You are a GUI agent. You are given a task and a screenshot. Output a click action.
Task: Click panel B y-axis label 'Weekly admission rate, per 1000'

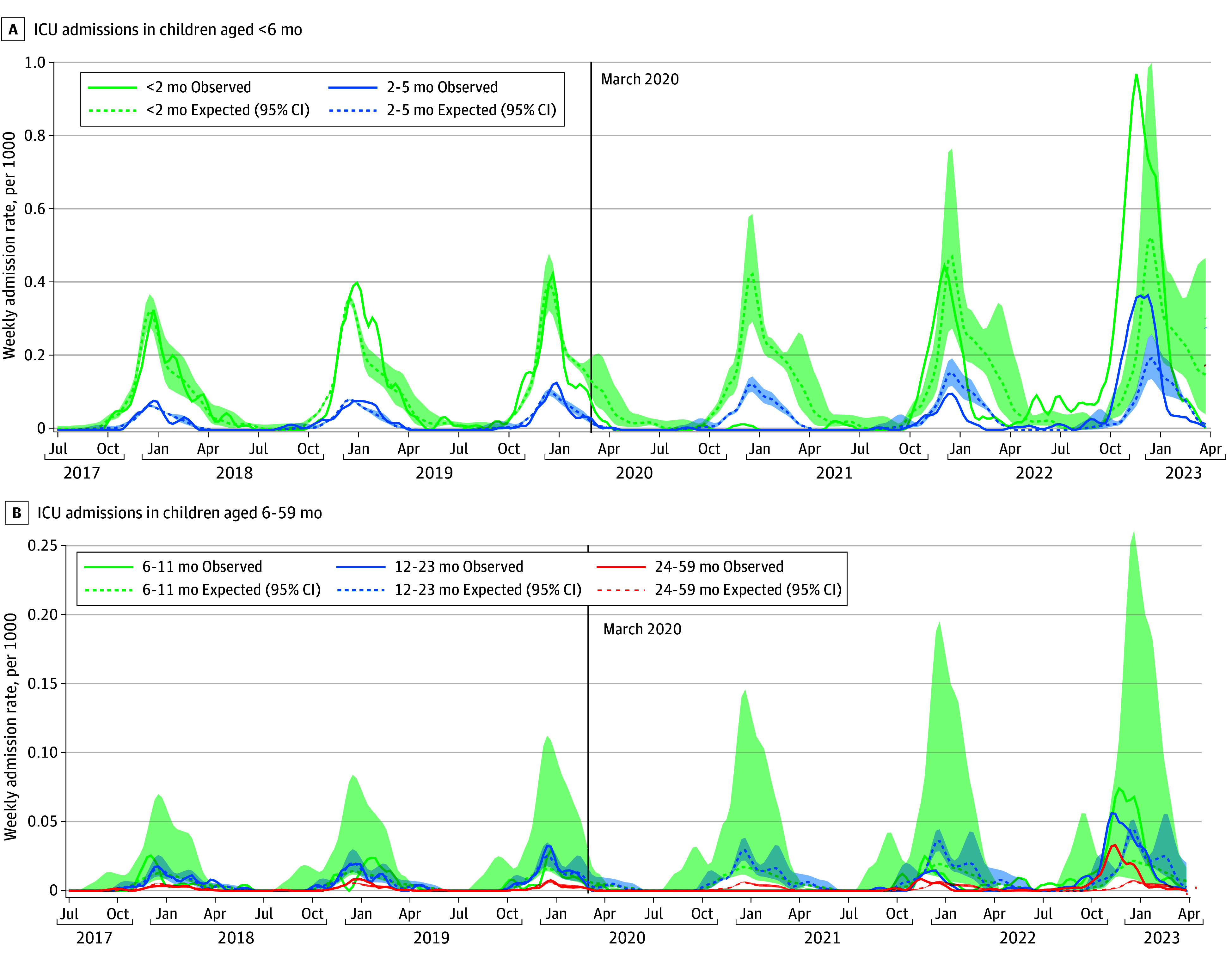coord(11,727)
